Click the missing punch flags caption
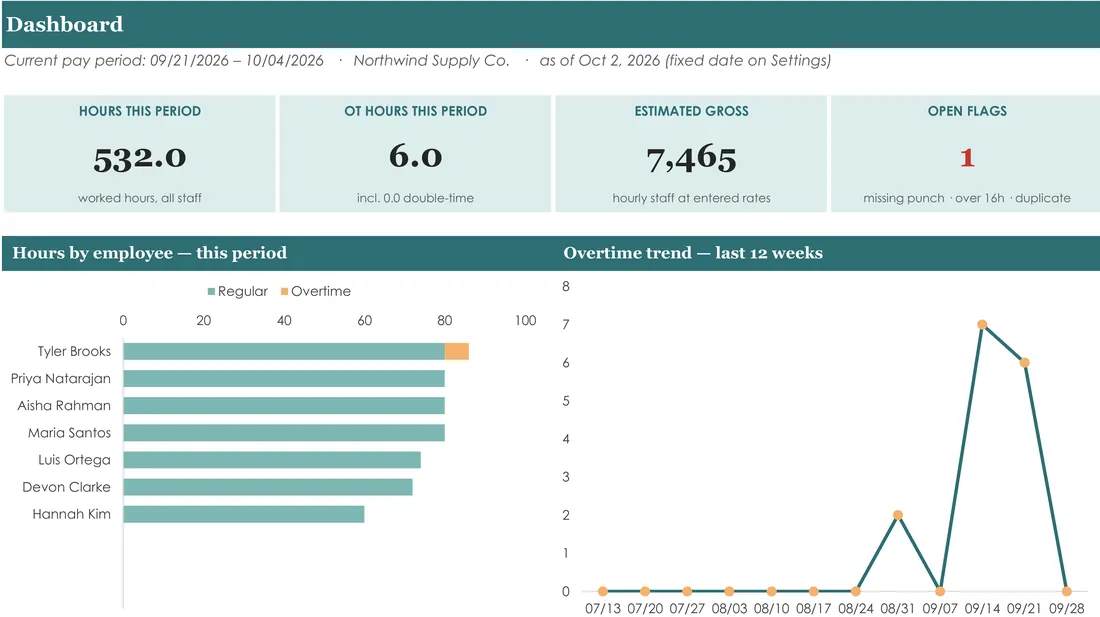Viewport: 1100px width, 617px height. point(967,198)
